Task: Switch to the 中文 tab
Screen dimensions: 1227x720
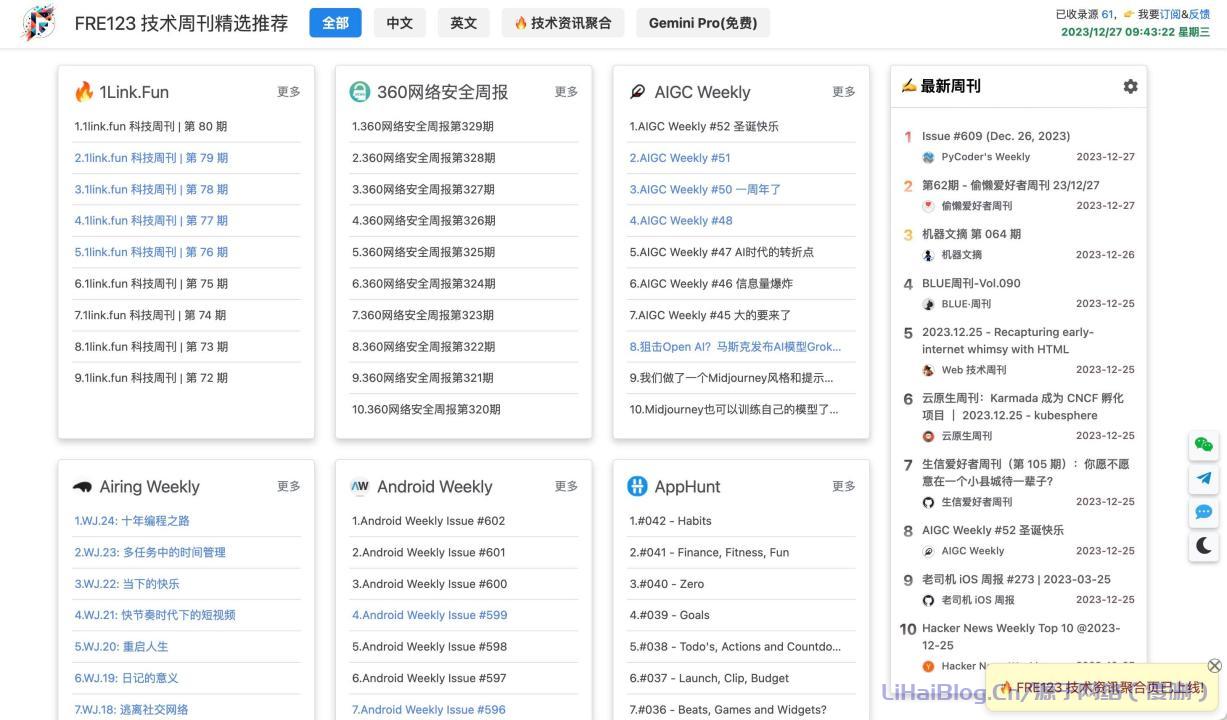Action: click(400, 23)
